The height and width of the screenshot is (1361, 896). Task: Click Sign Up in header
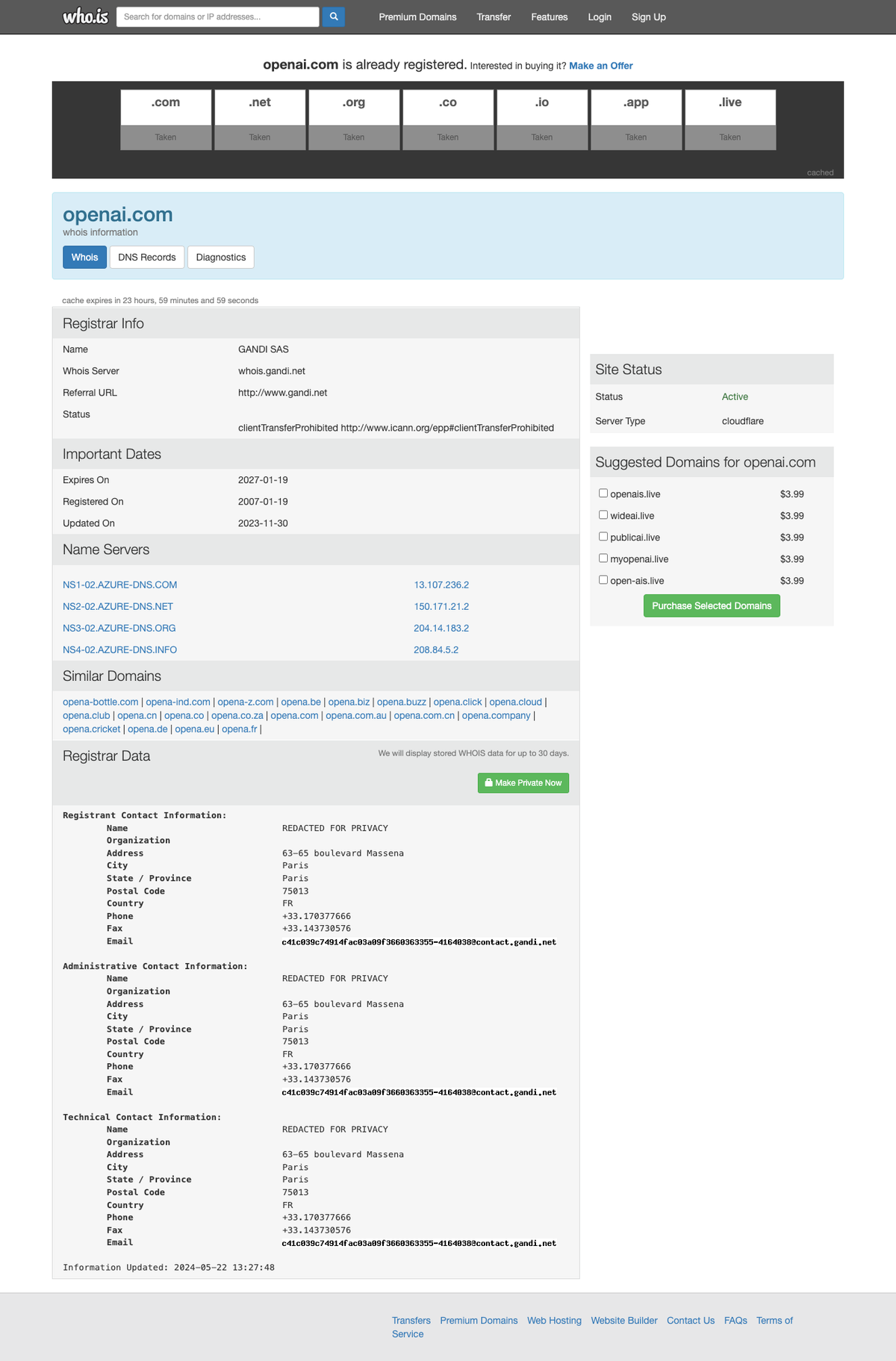(649, 17)
